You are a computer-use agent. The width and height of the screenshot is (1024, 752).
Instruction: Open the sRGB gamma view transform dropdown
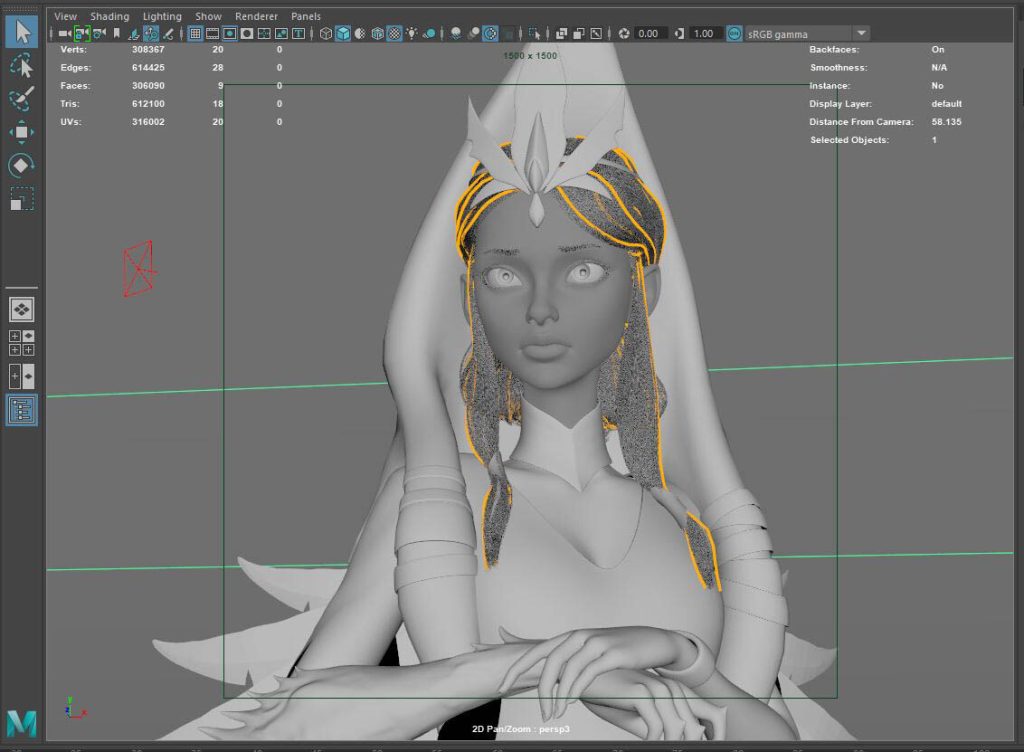[x=861, y=33]
